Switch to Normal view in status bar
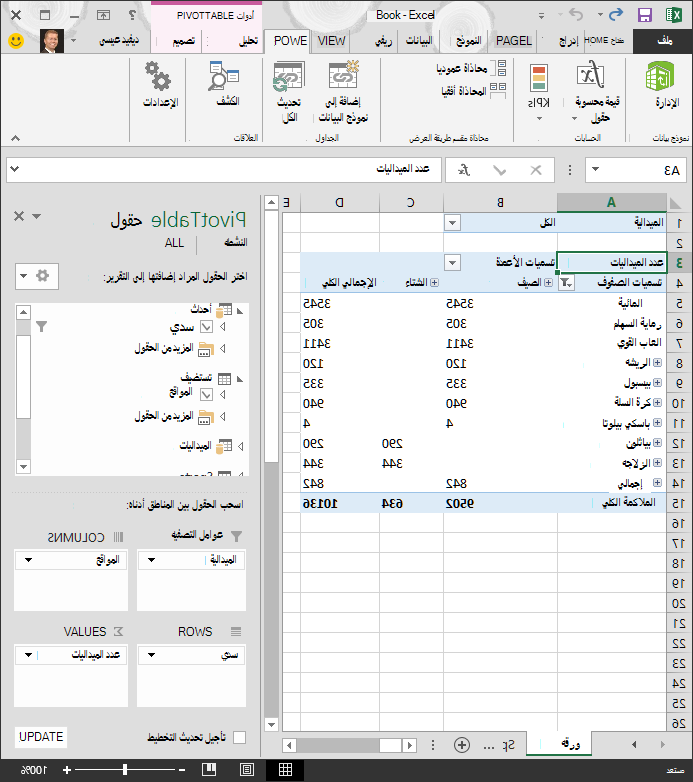Screen dimensions: 693x782 pos(285,770)
